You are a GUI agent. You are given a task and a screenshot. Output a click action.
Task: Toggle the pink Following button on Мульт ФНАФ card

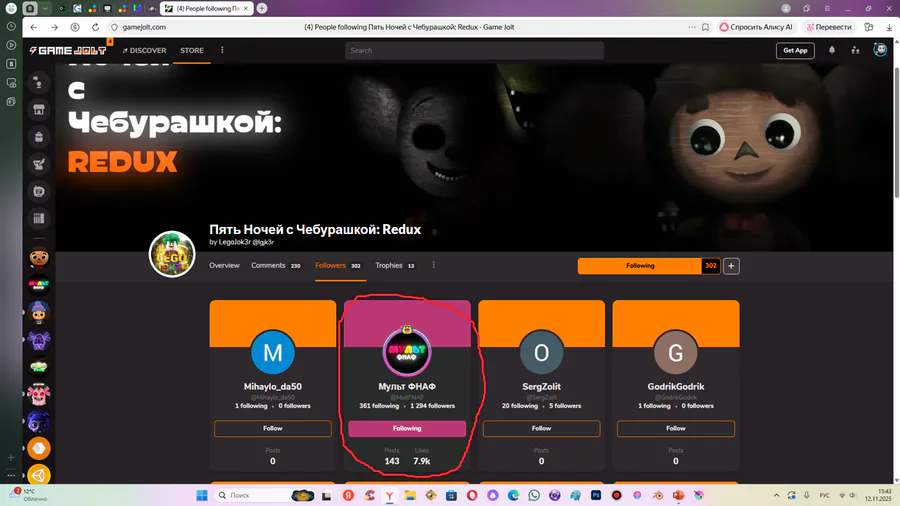point(407,429)
